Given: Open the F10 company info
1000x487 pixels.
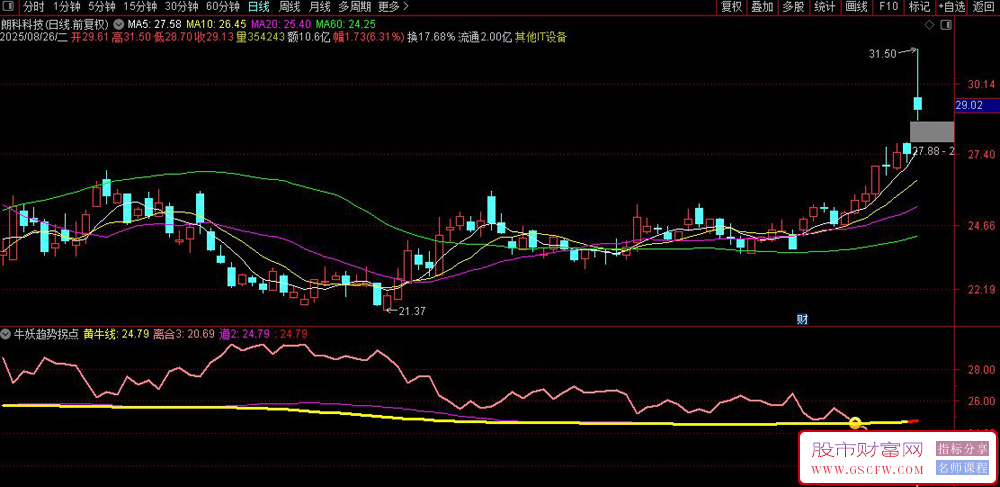Looking at the screenshot, I should (888, 7).
